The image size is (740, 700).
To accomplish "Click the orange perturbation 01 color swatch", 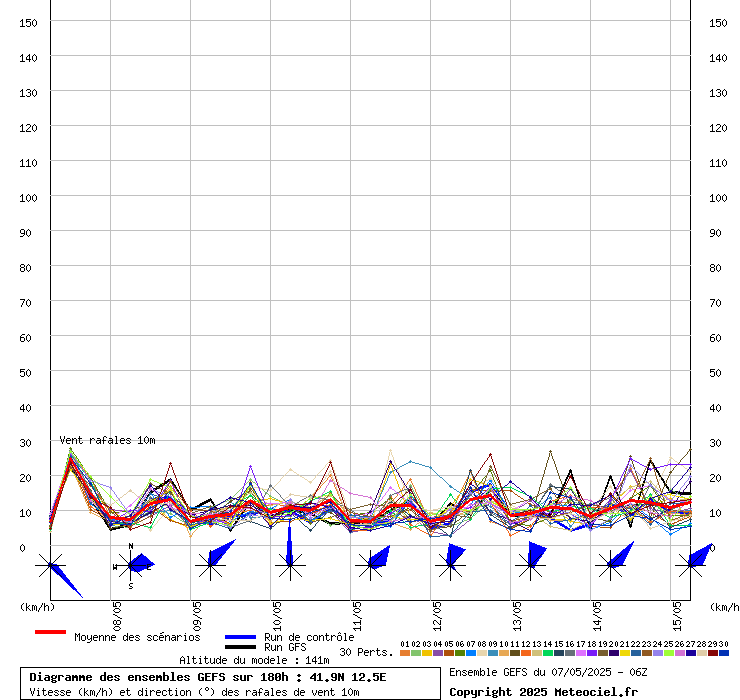I will pyautogui.click(x=405, y=653).
